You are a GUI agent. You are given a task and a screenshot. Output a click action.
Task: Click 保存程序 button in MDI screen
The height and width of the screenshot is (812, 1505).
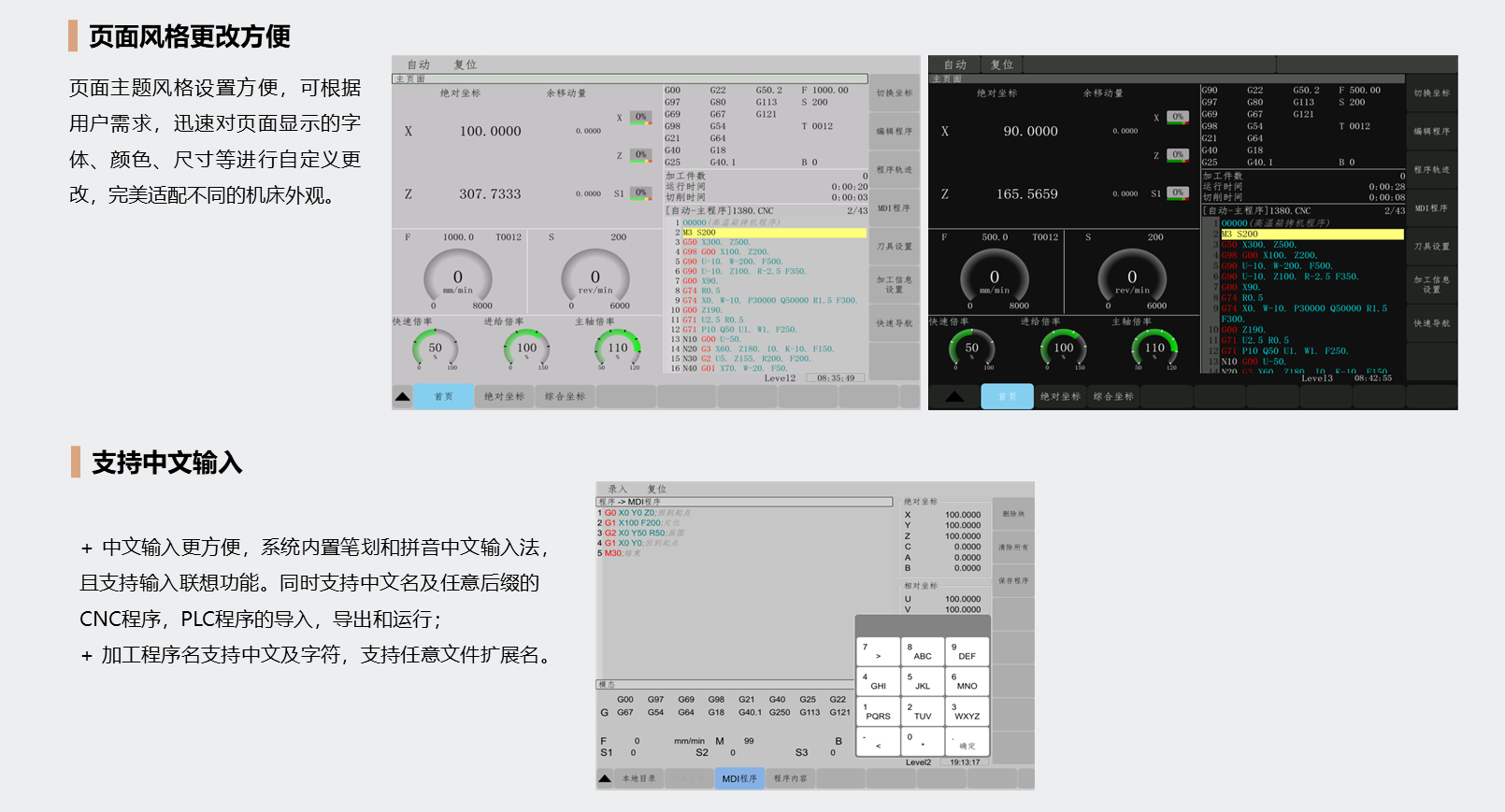pyautogui.click(x=1012, y=581)
